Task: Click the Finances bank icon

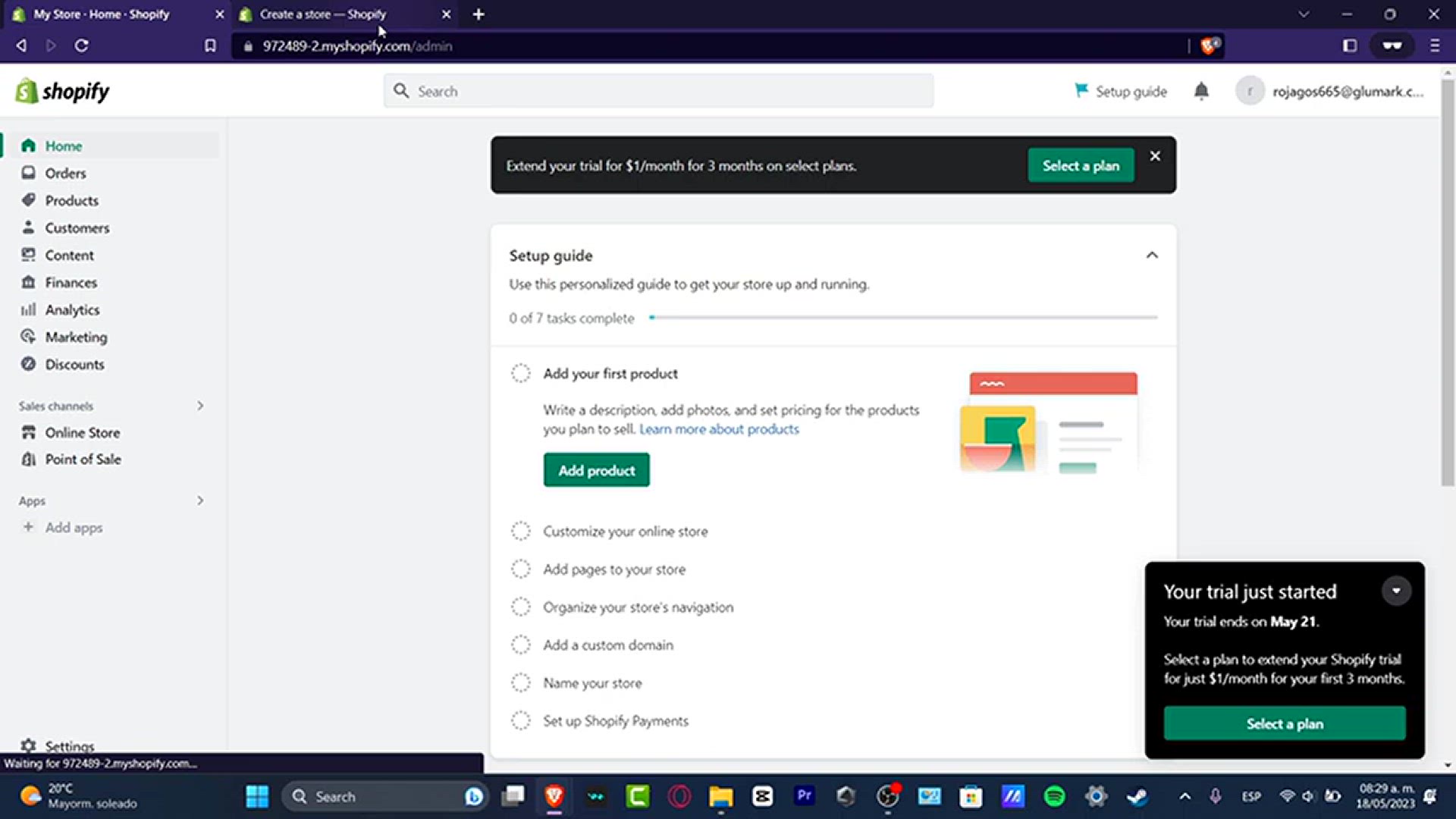Action: coord(28,282)
